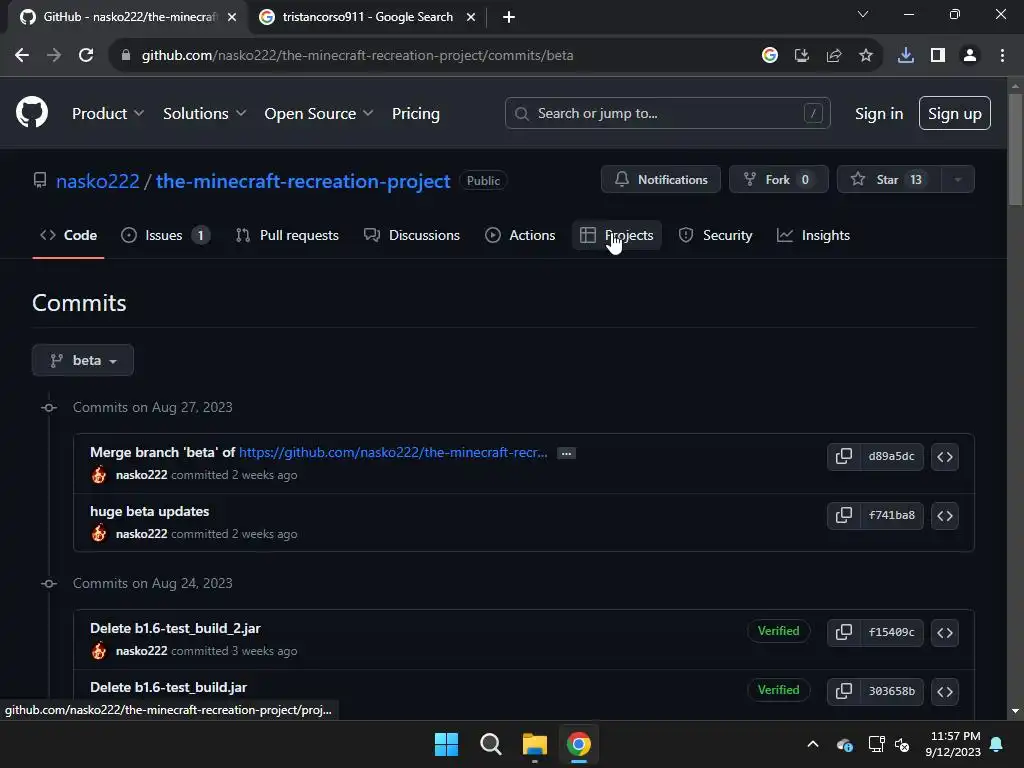Follow the github.com link in the merge commit
Screen dimensions: 1024x768
[x=393, y=453]
